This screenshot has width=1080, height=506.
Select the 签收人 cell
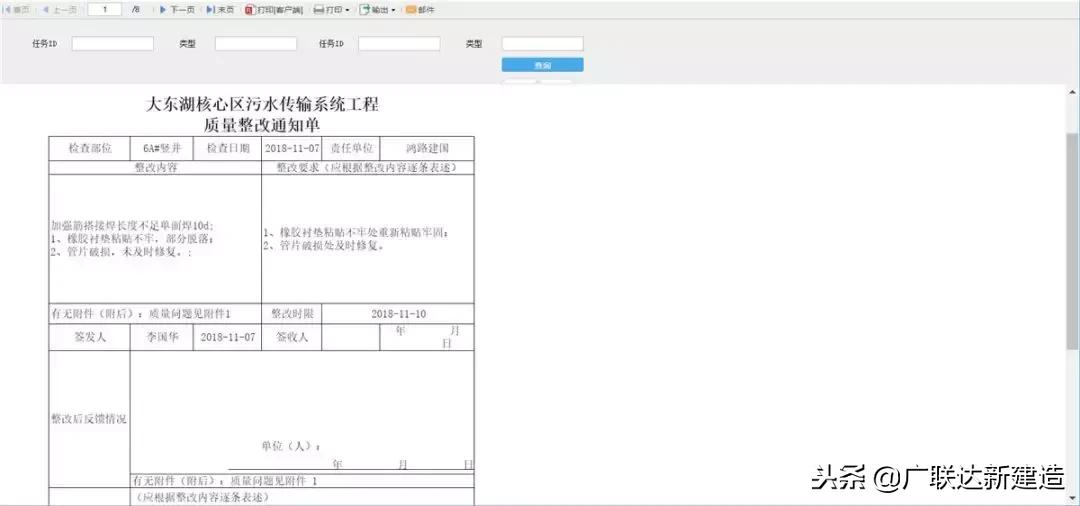click(291, 337)
